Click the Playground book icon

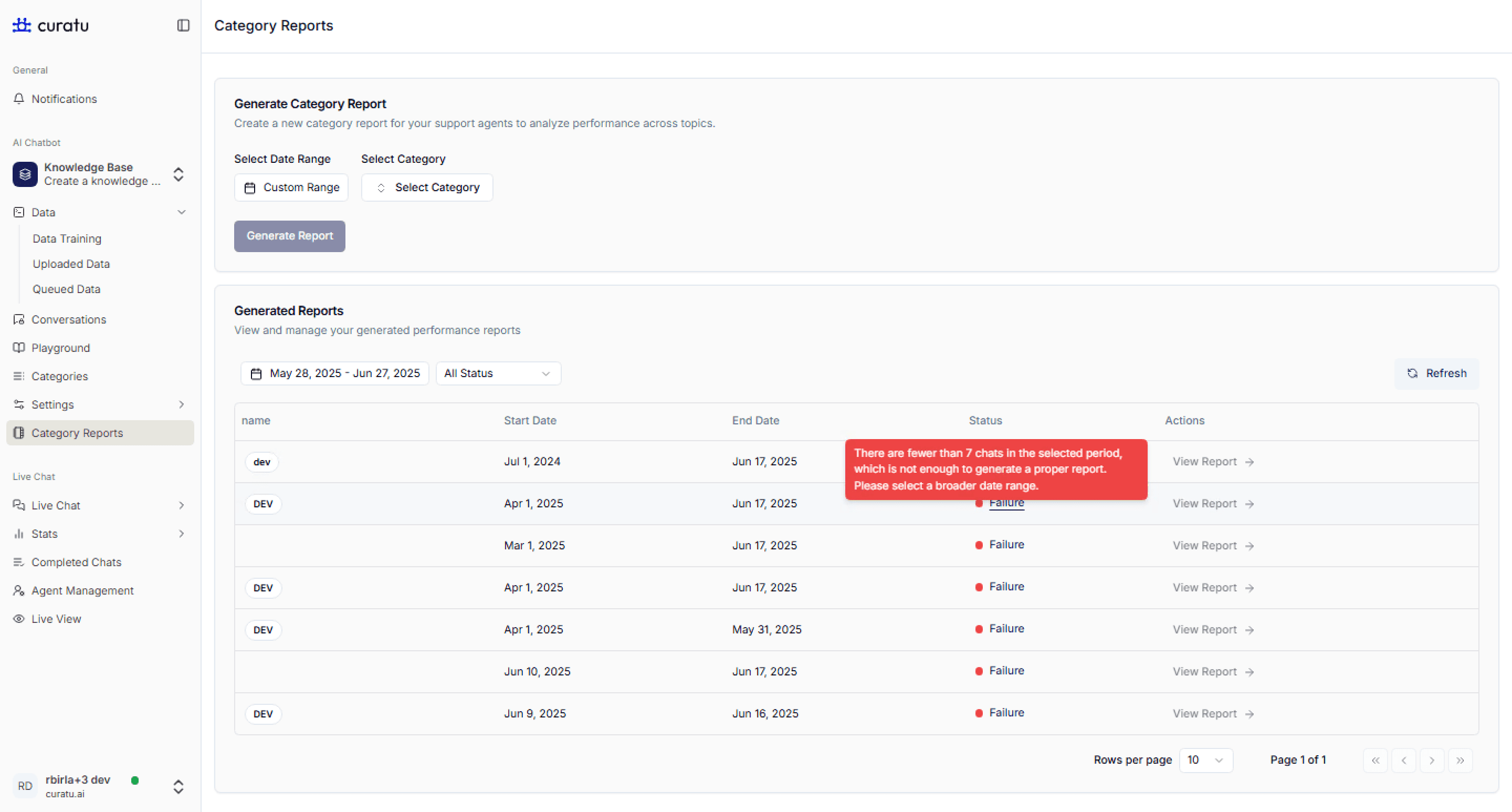coord(19,348)
